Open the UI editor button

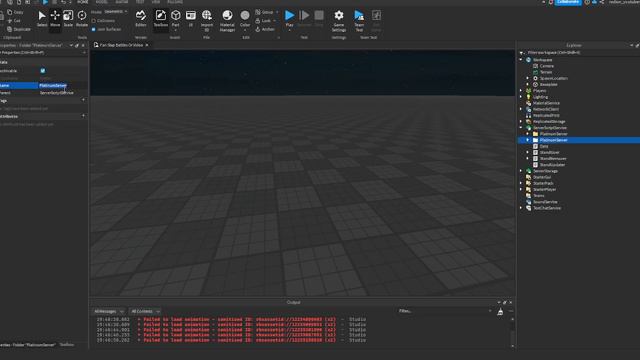tap(191, 18)
